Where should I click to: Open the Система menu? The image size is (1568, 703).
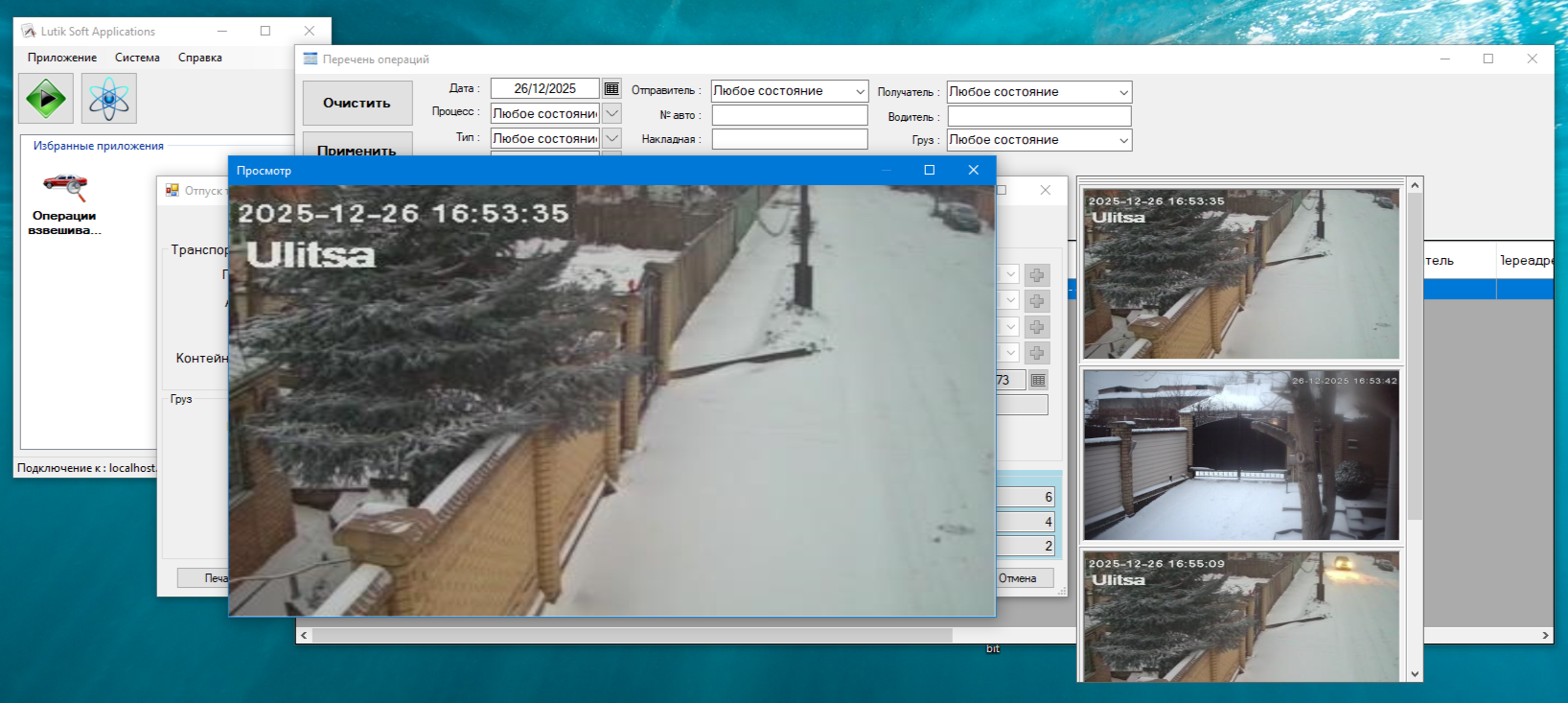tap(137, 58)
